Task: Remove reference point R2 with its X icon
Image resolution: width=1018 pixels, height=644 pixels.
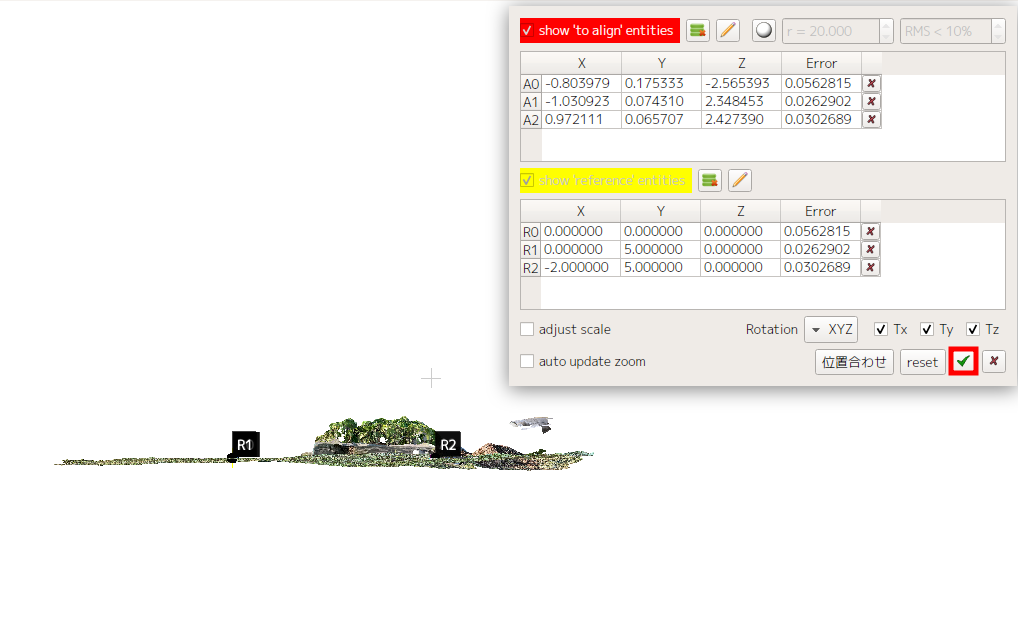Action: pos(871,267)
